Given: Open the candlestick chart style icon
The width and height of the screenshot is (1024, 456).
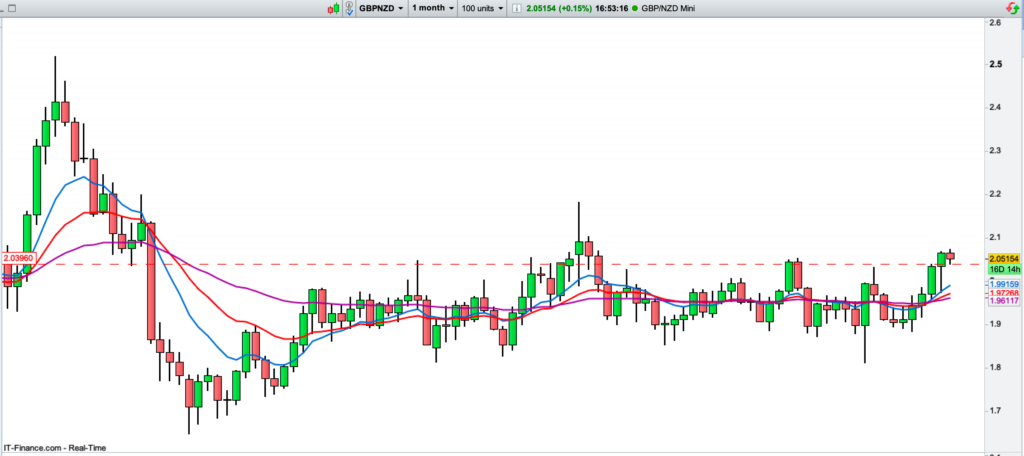Looking at the screenshot, I should click(334, 8).
